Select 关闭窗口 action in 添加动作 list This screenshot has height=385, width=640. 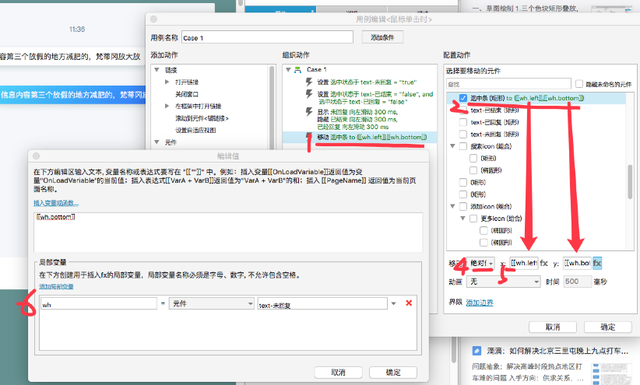coord(187,94)
